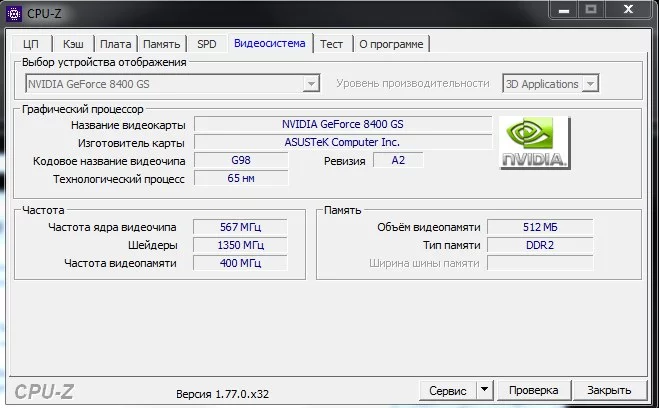Minimize the CPU-Z window
The height and width of the screenshot is (408, 659).
[564, 10]
